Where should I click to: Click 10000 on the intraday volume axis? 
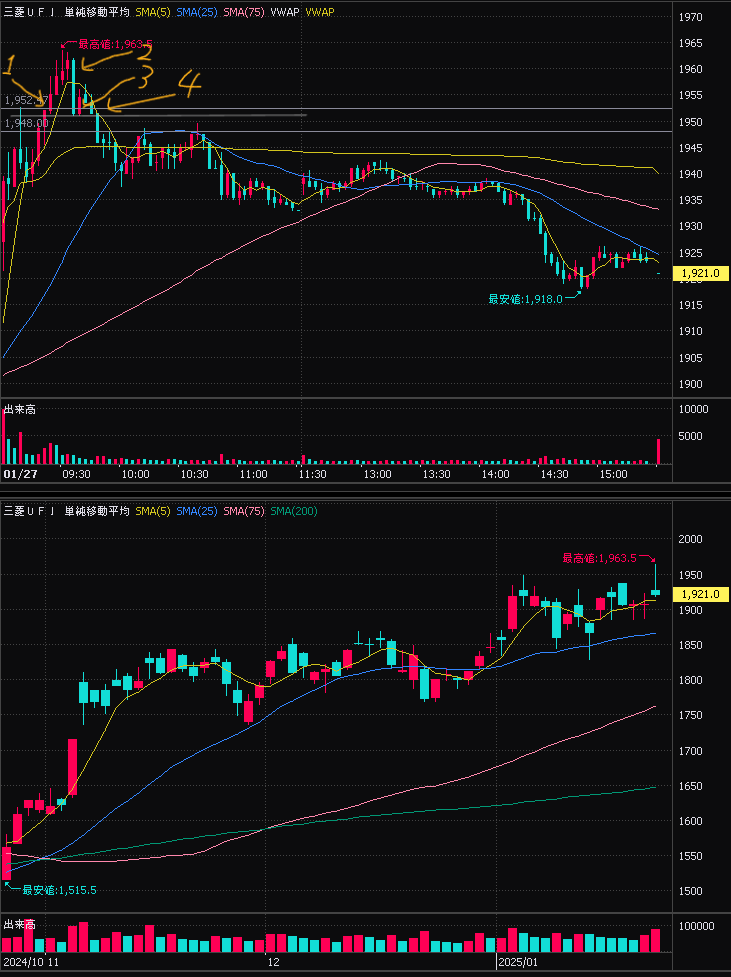pyautogui.click(x=694, y=409)
